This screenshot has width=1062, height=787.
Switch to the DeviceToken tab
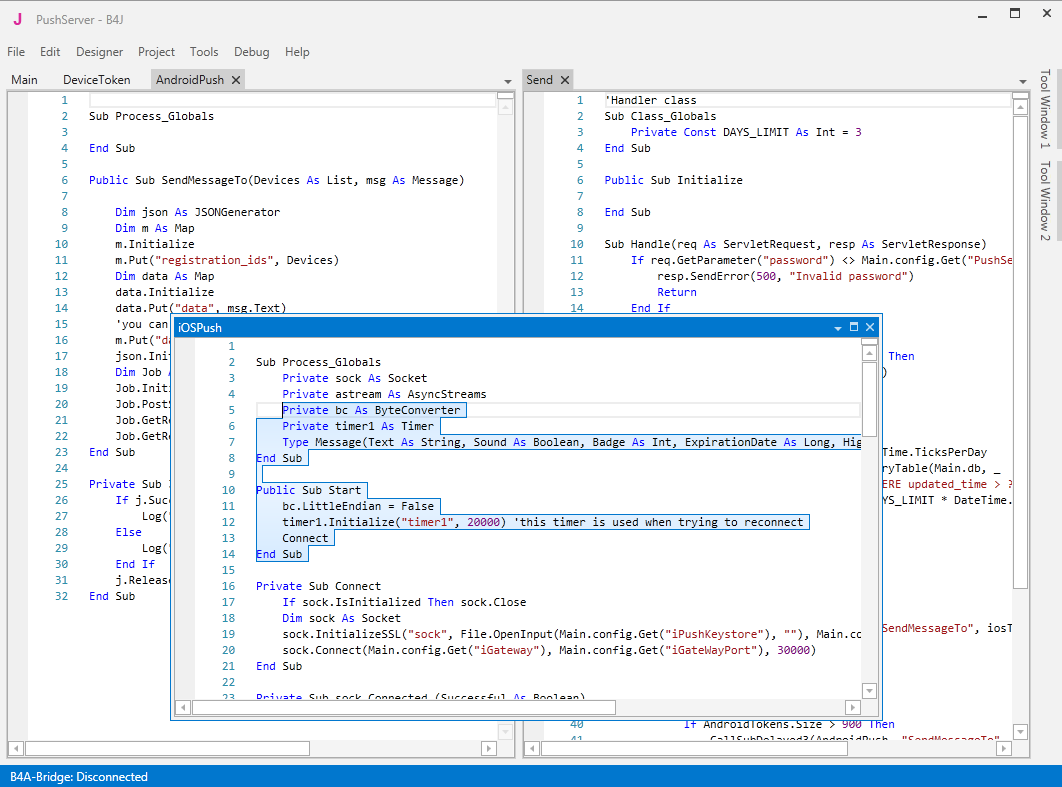point(96,80)
